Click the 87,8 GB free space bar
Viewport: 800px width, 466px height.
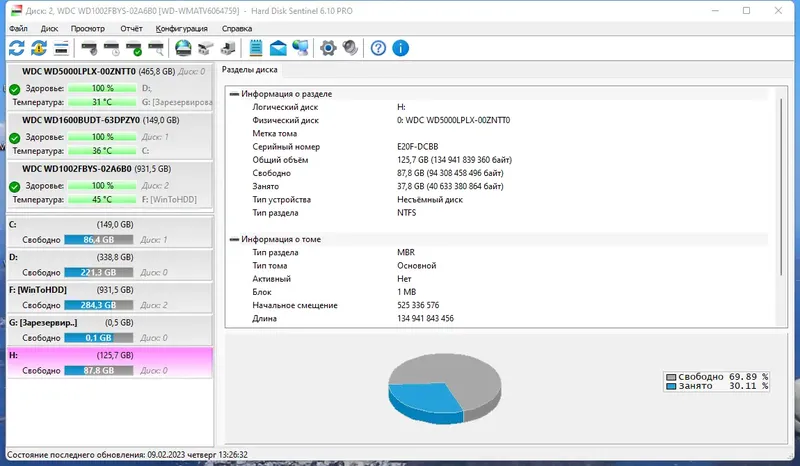pos(99,371)
